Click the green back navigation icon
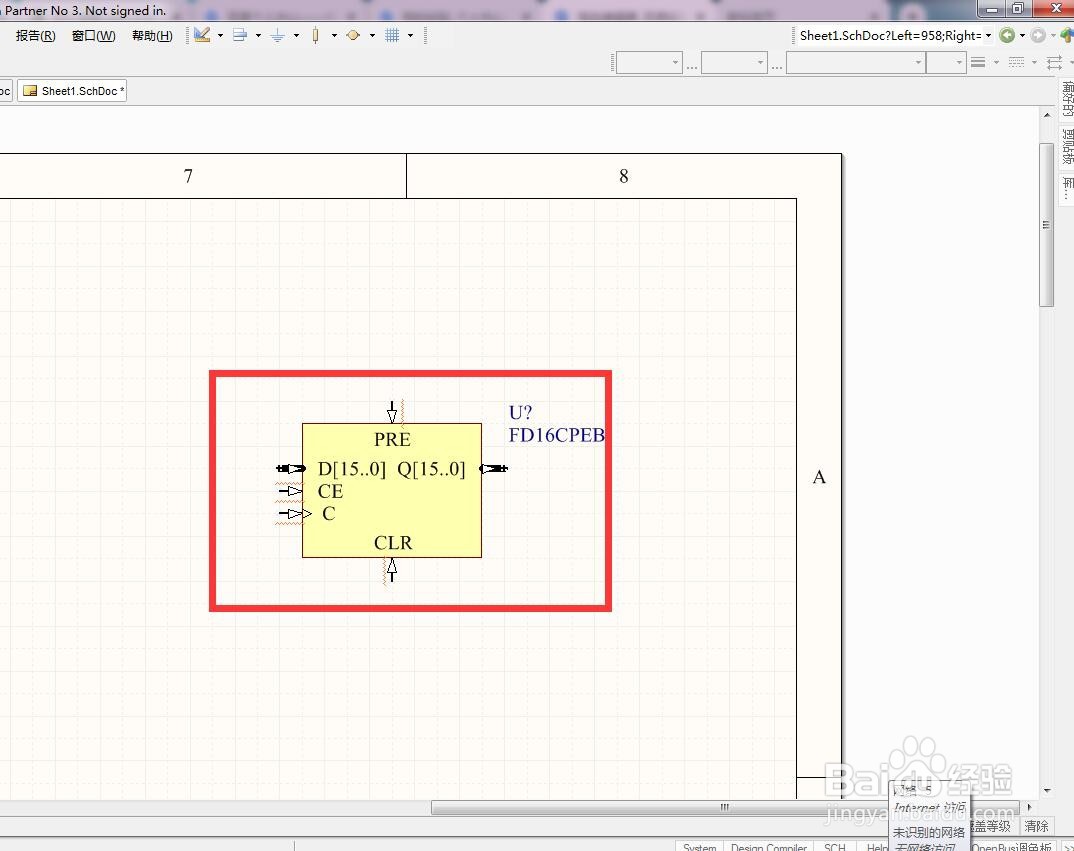The height and width of the screenshot is (851, 1074). click(x=1007, y=35)
